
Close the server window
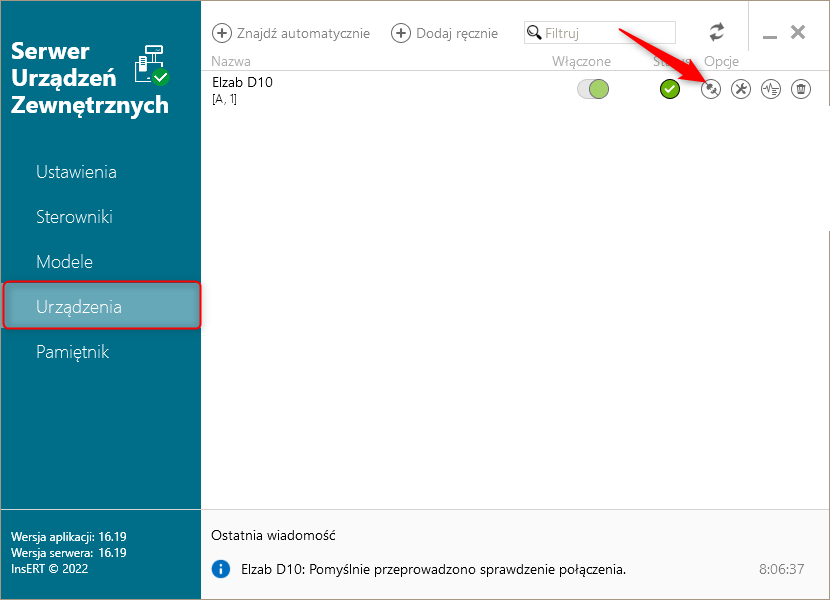coord(798,32)
